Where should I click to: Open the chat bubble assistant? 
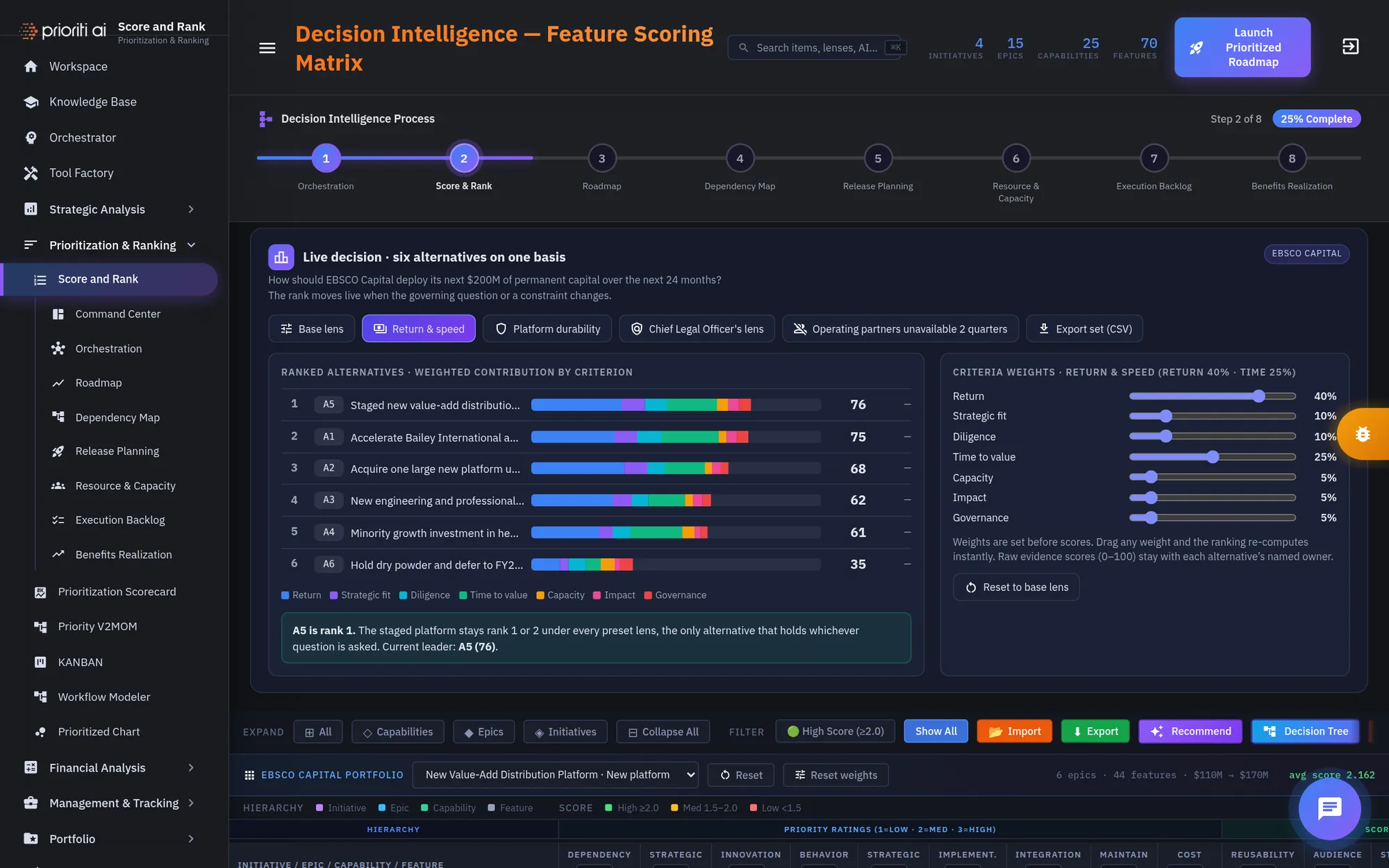1329,808
